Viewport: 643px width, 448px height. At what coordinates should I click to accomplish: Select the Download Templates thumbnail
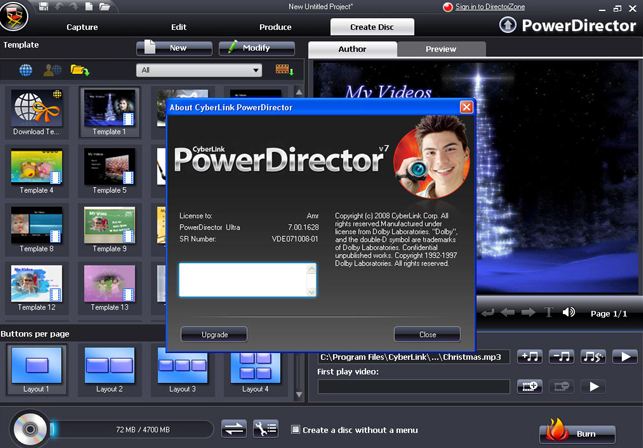[36, 112]
